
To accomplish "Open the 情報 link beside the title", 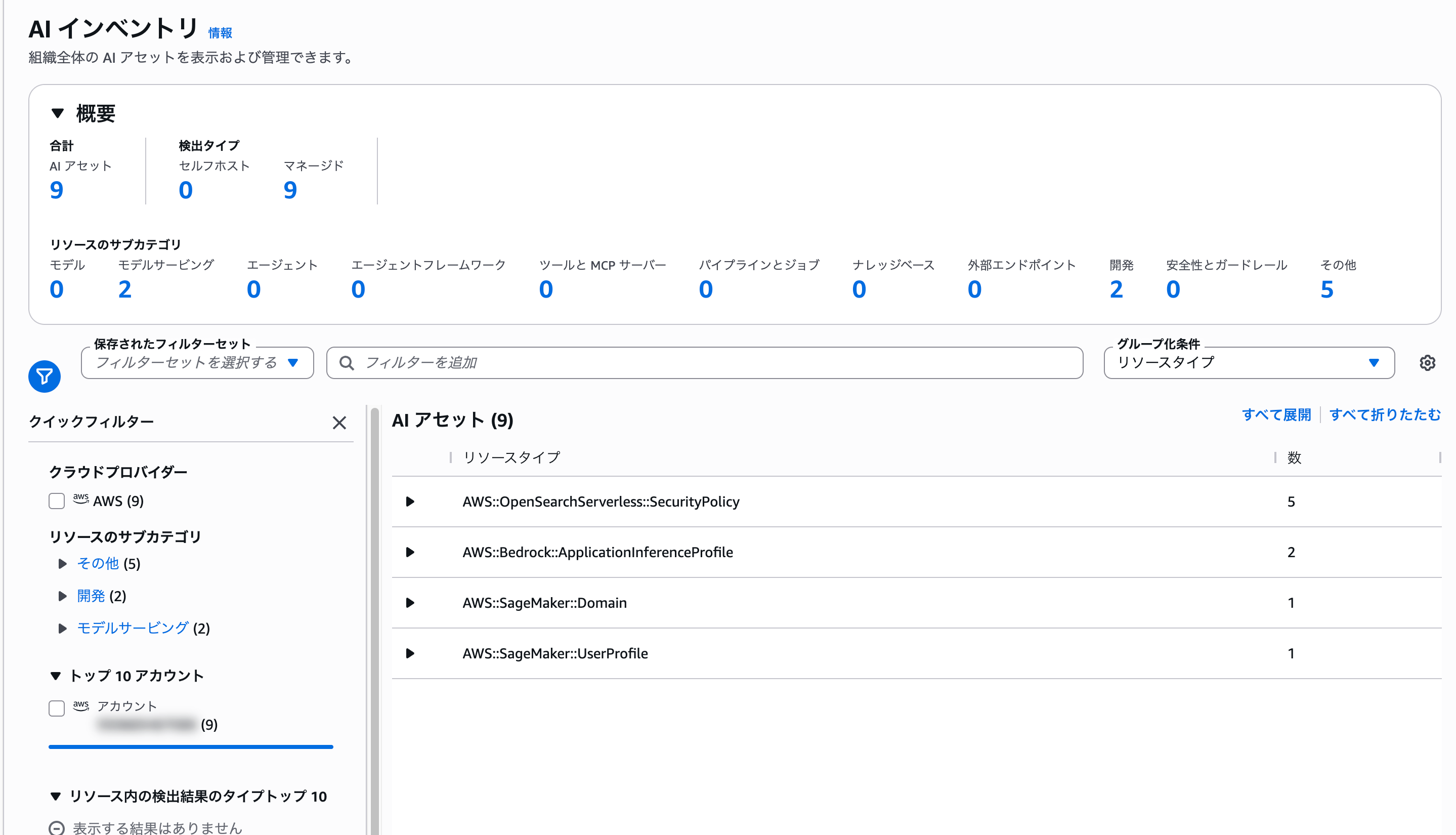I will click(x=220, y=33).
